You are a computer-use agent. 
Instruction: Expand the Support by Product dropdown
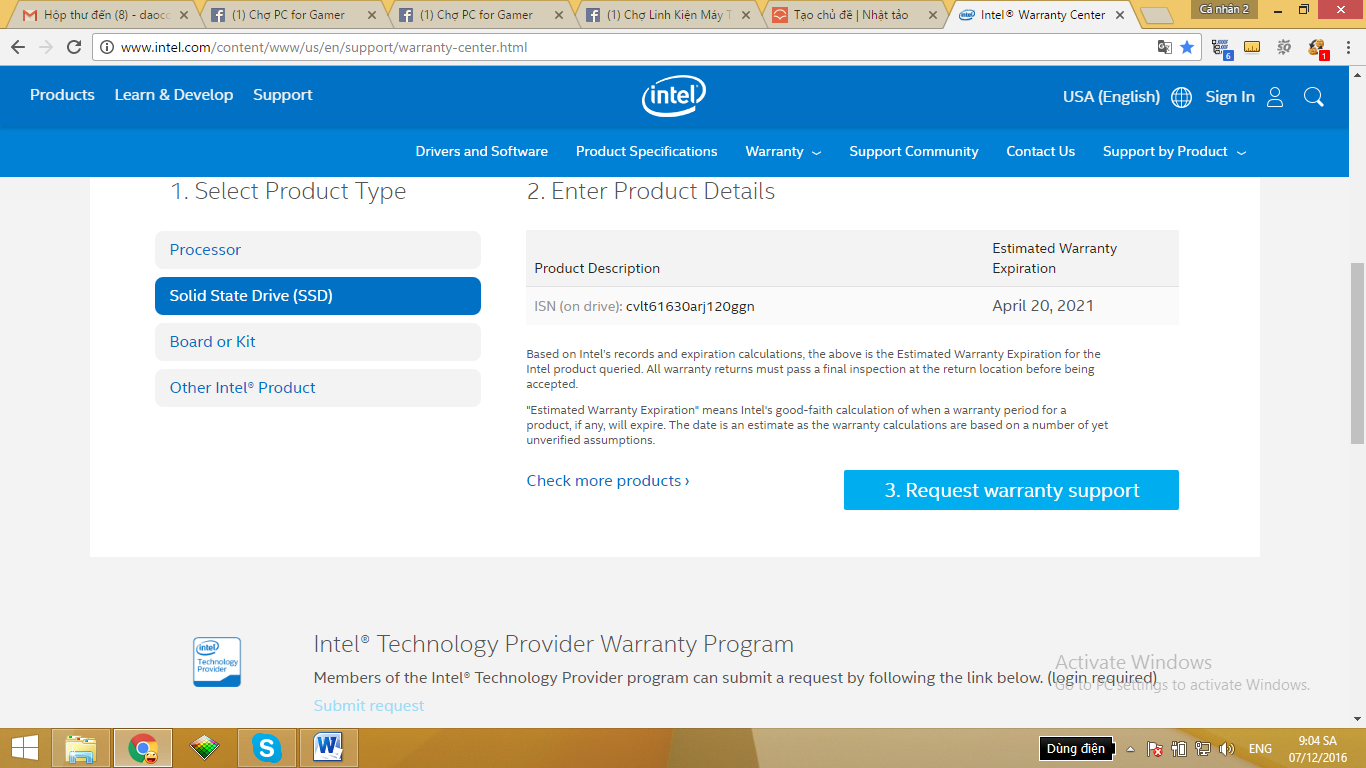[x=1175, y=152]
